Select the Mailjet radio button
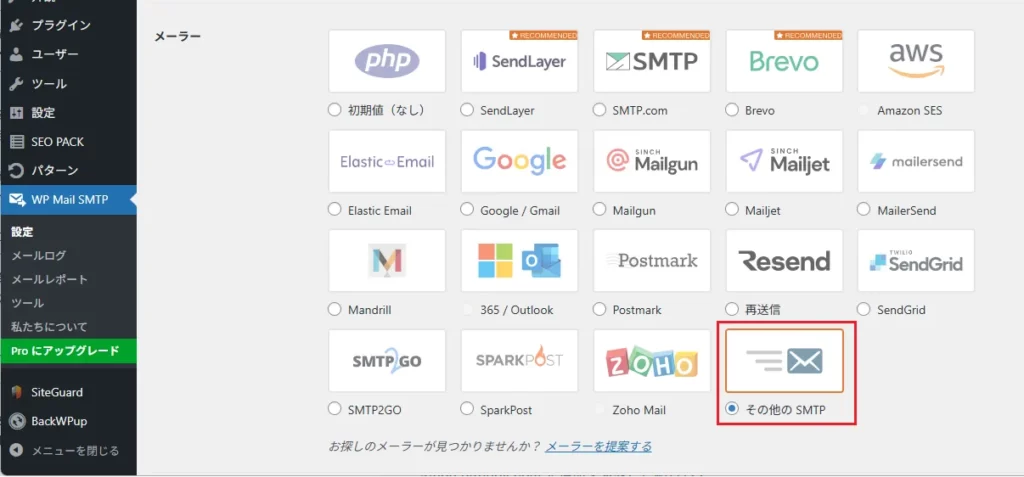This screenshot has height=477, width=1024. (732, 210)
